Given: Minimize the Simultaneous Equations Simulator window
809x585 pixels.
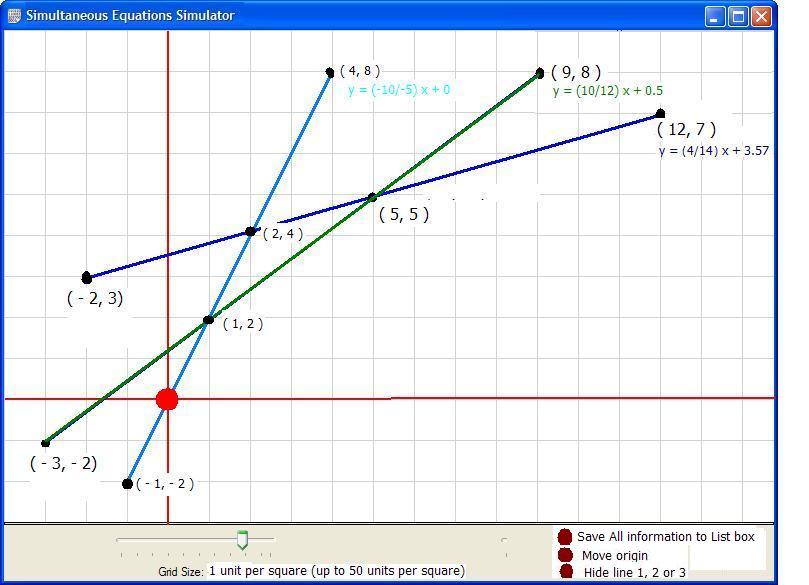Looking at the screenshot, I should pyautogui.click(x=715, y=16).
